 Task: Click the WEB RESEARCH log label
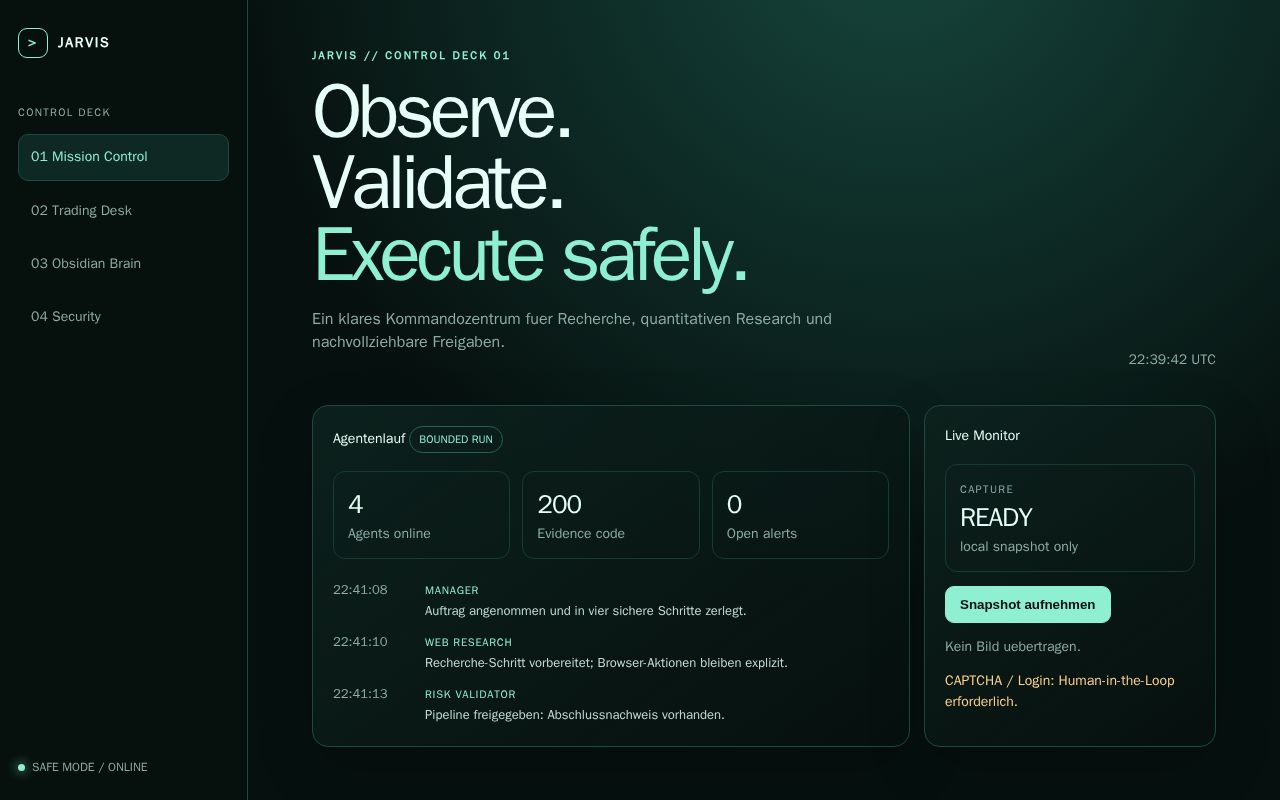[468, 642]
